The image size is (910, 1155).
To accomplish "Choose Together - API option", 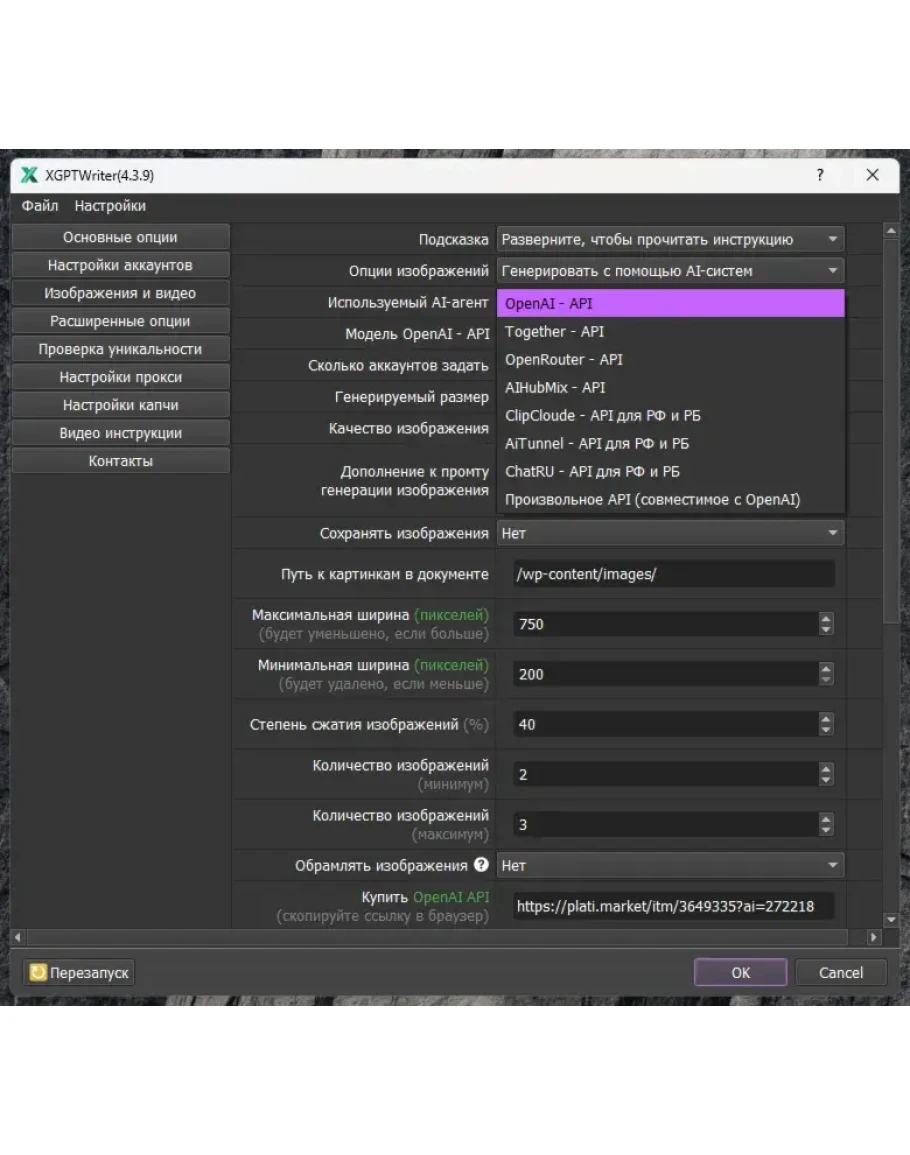I will point(671,331).
